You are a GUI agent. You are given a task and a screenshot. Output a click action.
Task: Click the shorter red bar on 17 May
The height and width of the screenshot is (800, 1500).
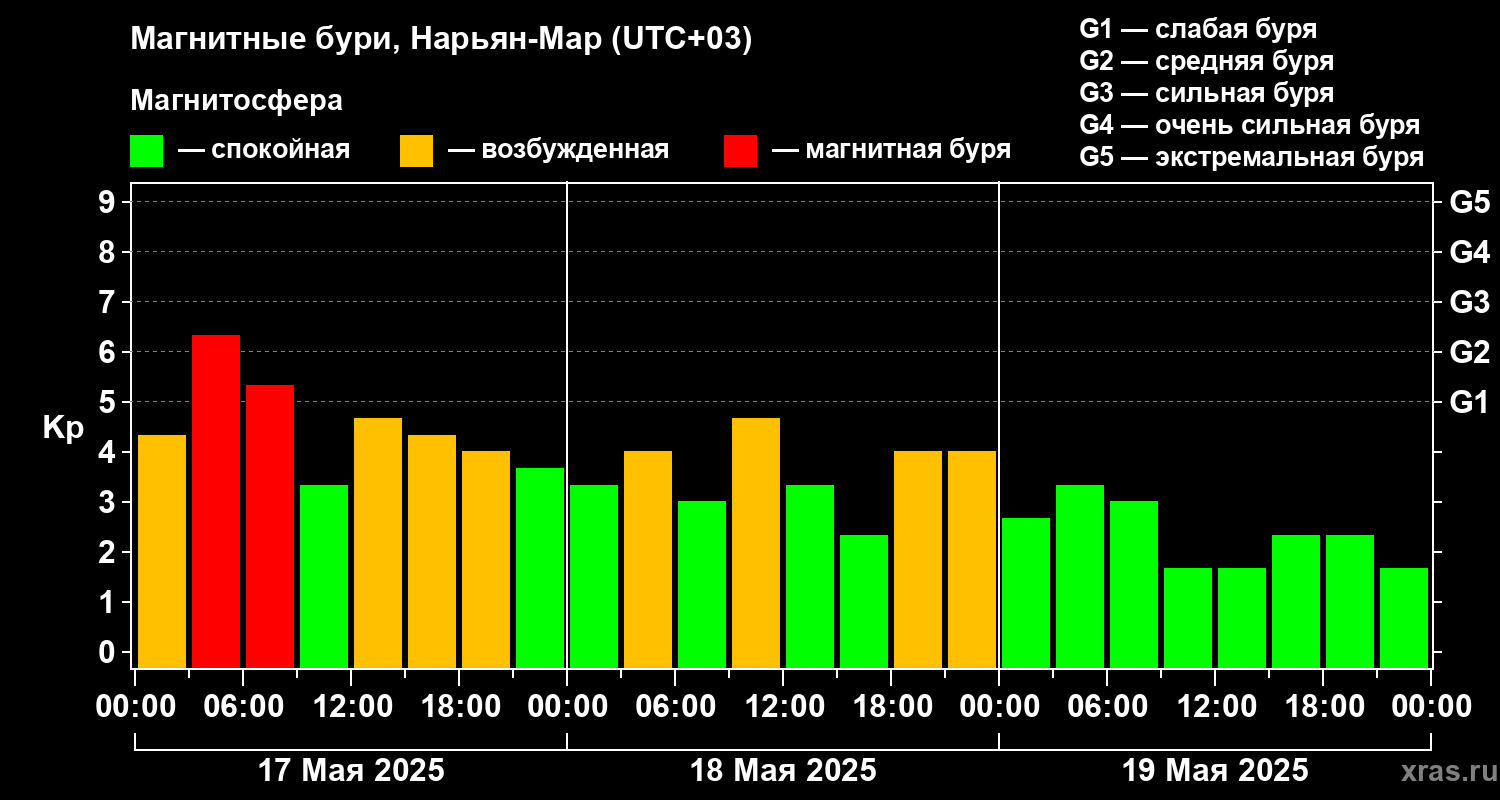pyautogui.click(x=270, y=526)
